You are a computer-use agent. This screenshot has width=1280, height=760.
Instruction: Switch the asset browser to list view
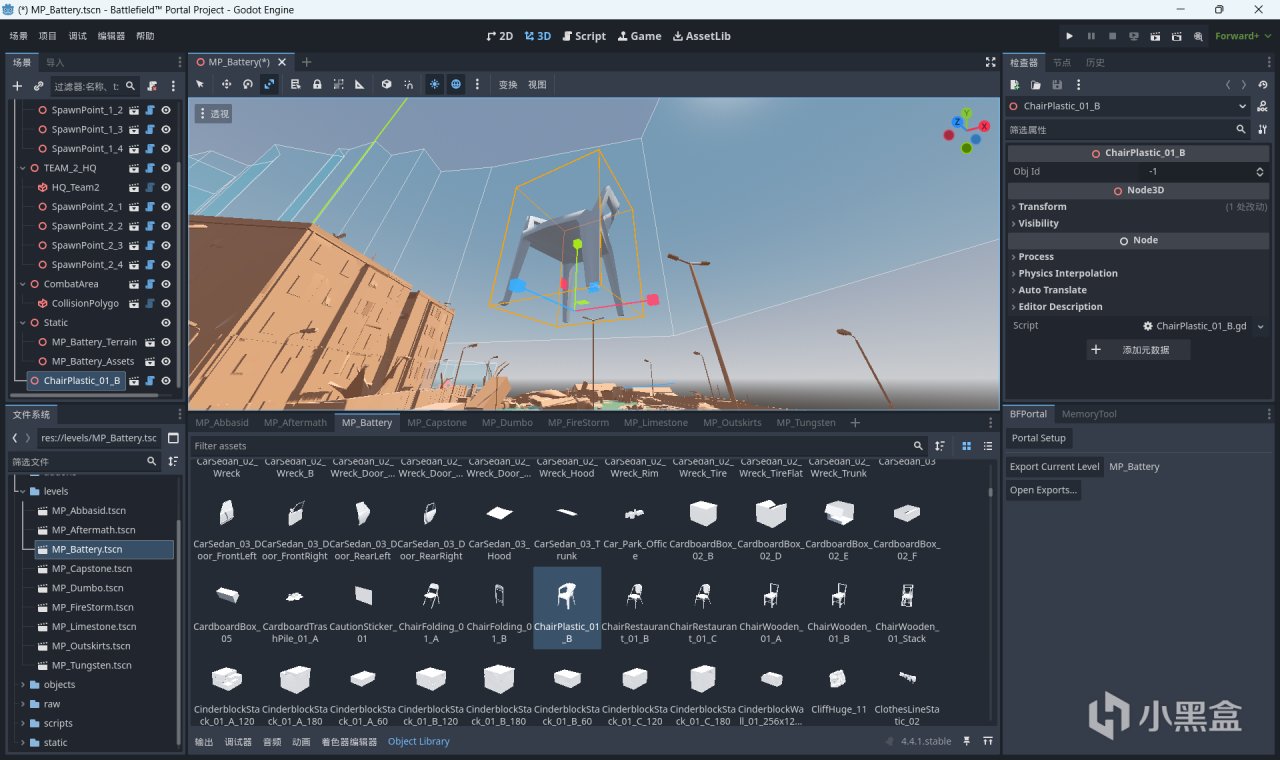pos(988,446)
